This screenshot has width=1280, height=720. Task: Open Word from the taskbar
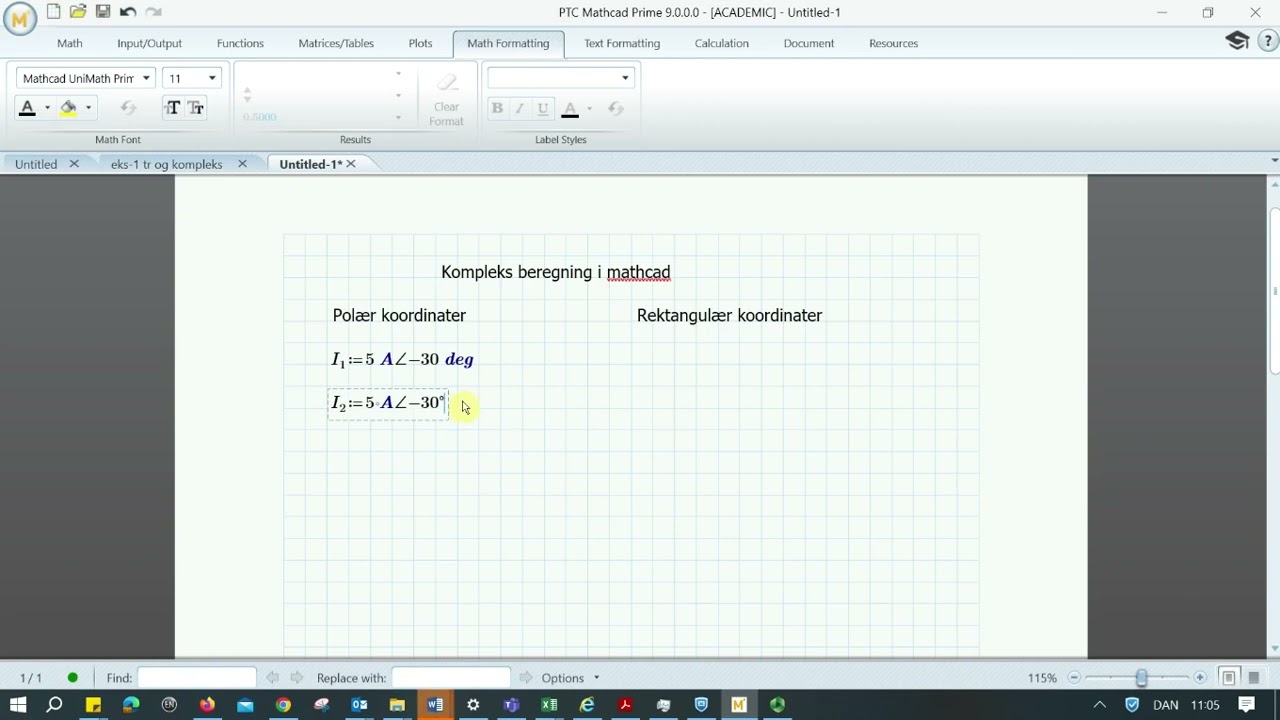click(435, 705)
